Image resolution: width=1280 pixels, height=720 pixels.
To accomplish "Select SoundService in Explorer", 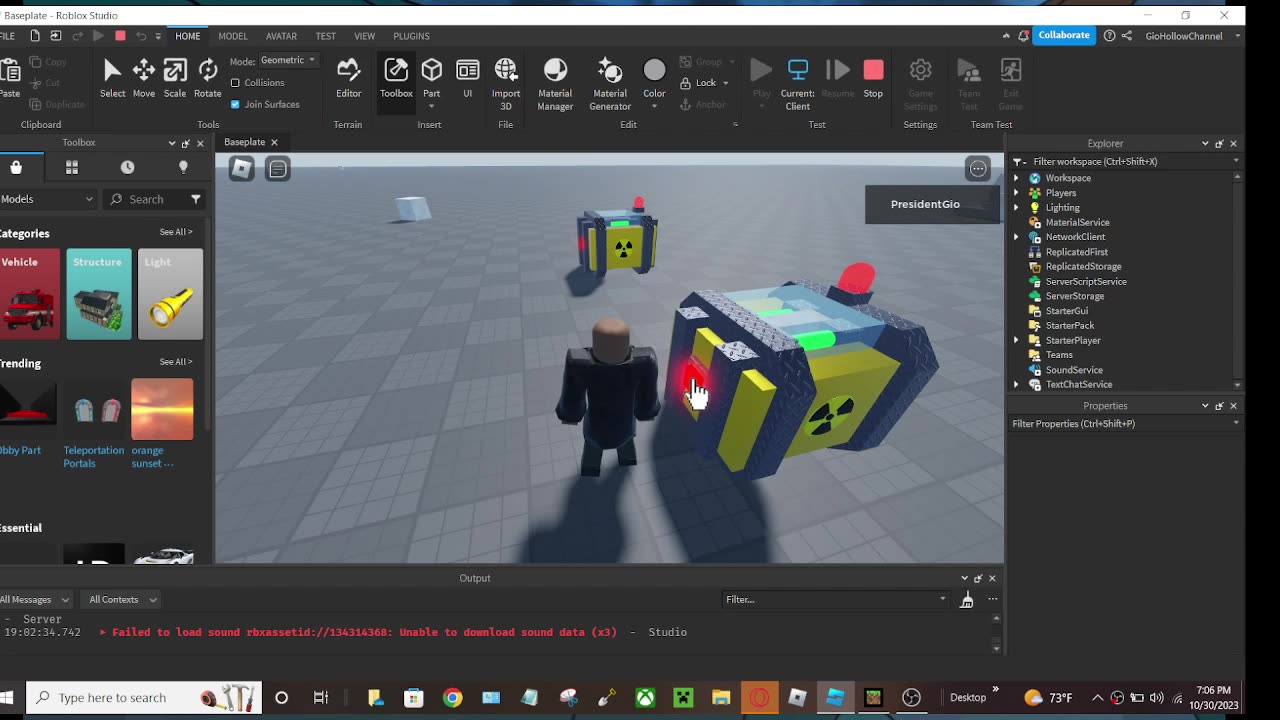I will 1074,370.
